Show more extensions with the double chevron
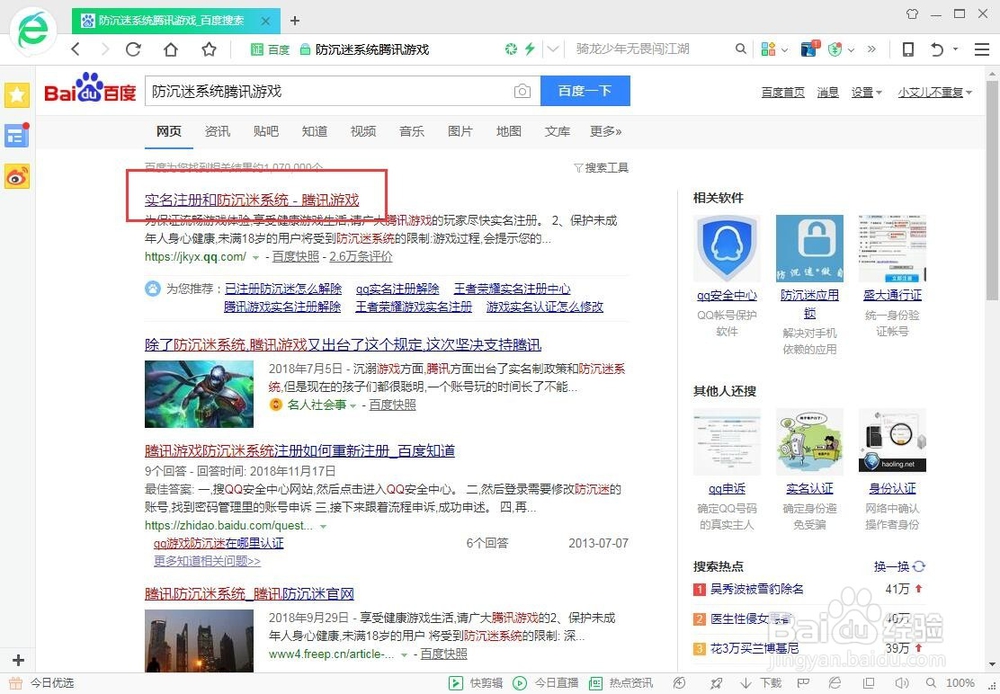Viewport: 1000px width, 694px height. click(x=872, y=49)
